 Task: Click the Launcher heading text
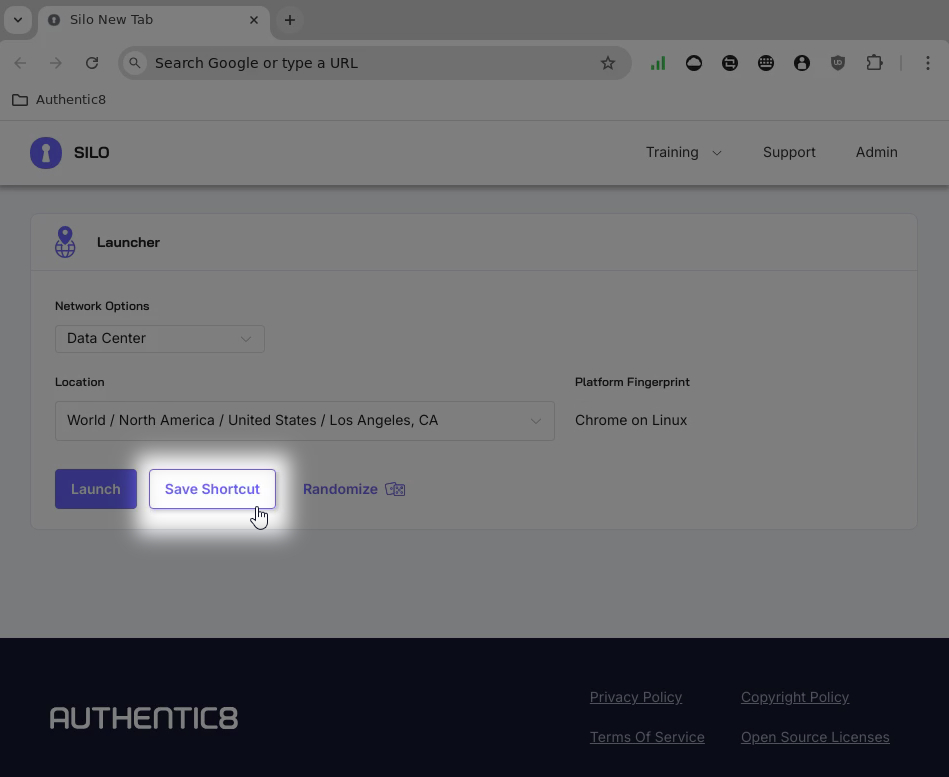click(x=128, y=242)
